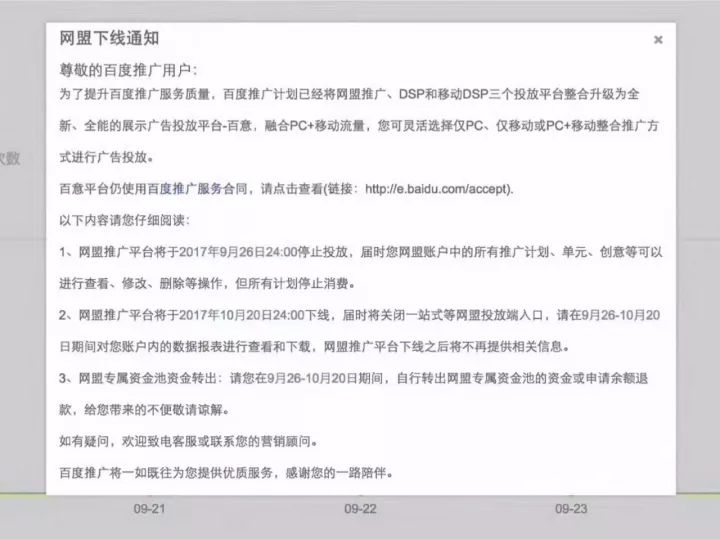Click the 款，给您带来的不便敬请谅解 line
Screen dimensions: 720x539
[x=144, y=410]
